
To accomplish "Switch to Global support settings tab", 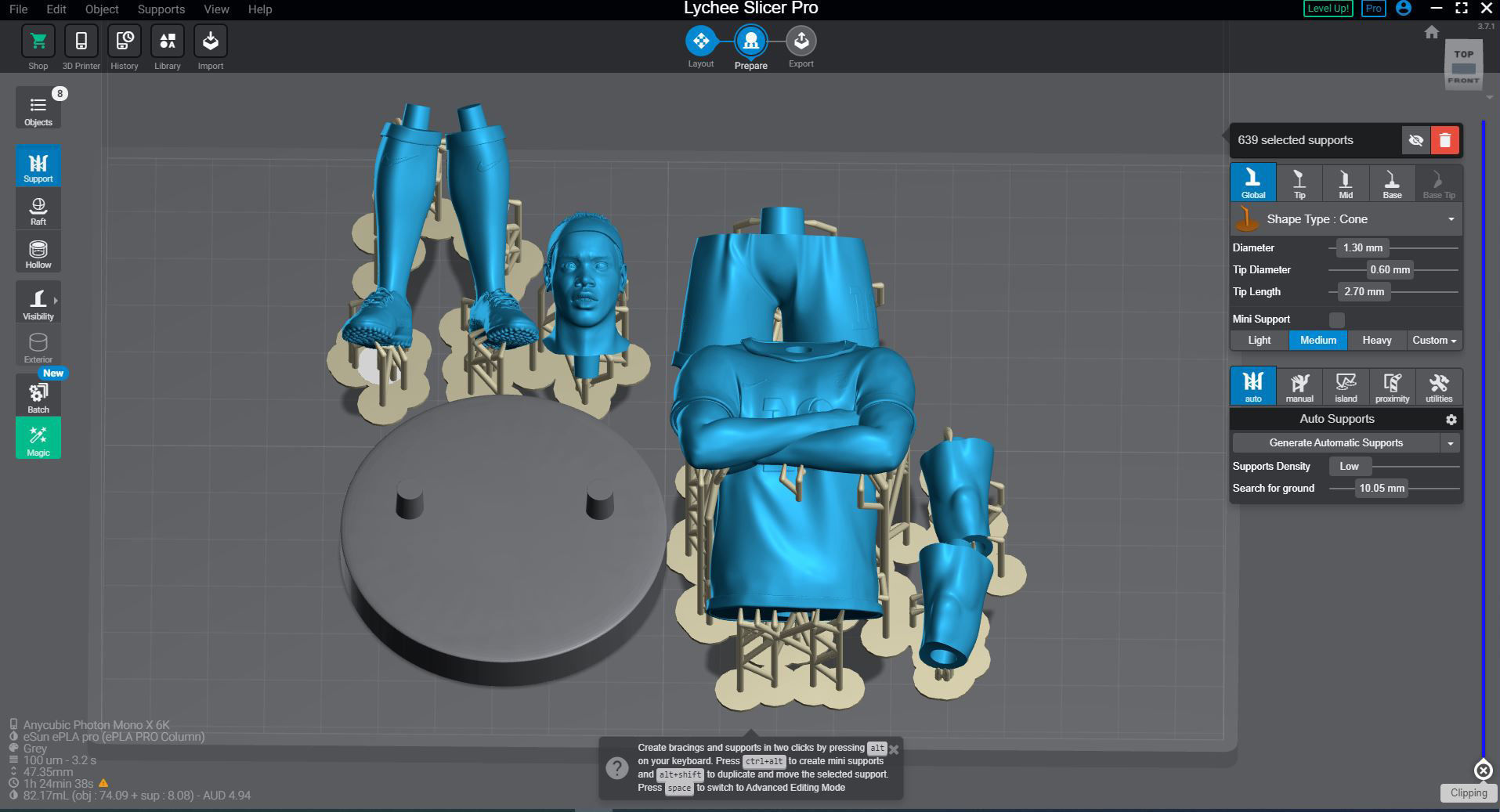I will click(x=1253, y=183).
